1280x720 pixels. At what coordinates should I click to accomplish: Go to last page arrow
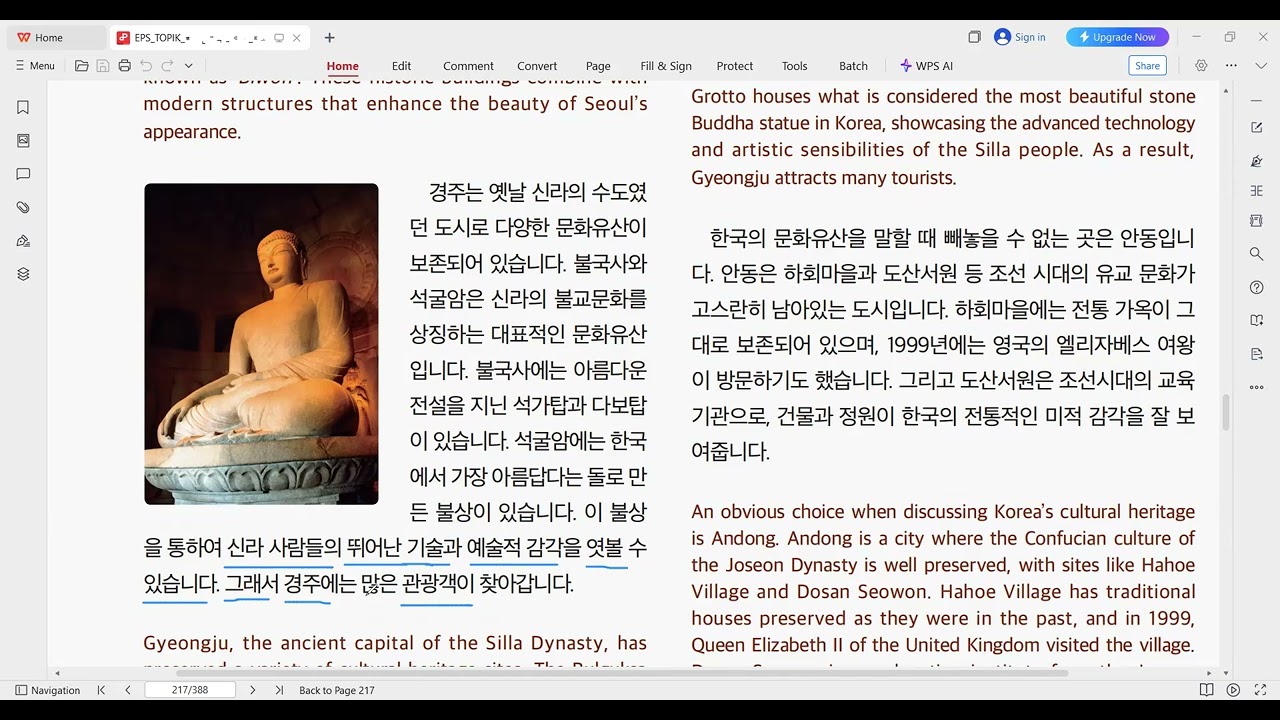(x=279, y=690)
